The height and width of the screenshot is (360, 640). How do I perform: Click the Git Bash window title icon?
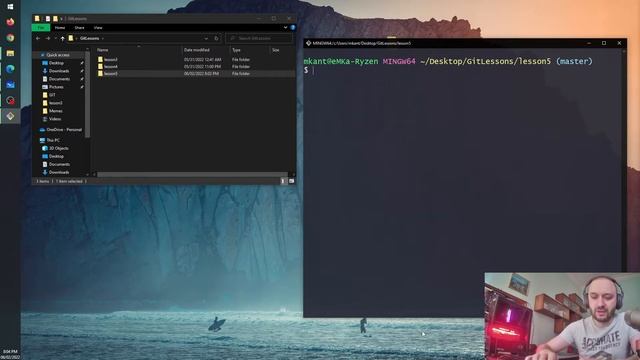click(308, 43)
